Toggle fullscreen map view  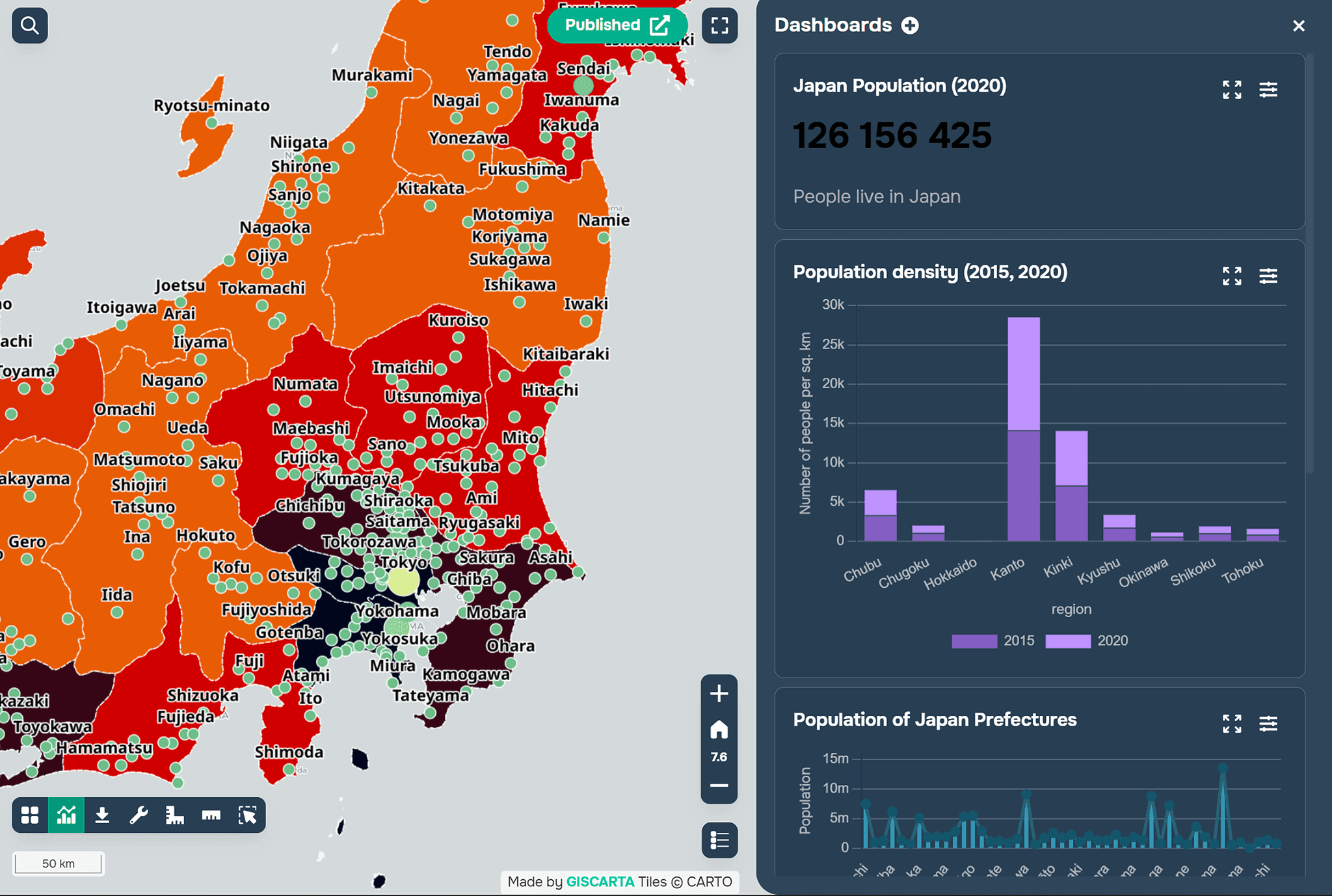click(x=719, y=25)
